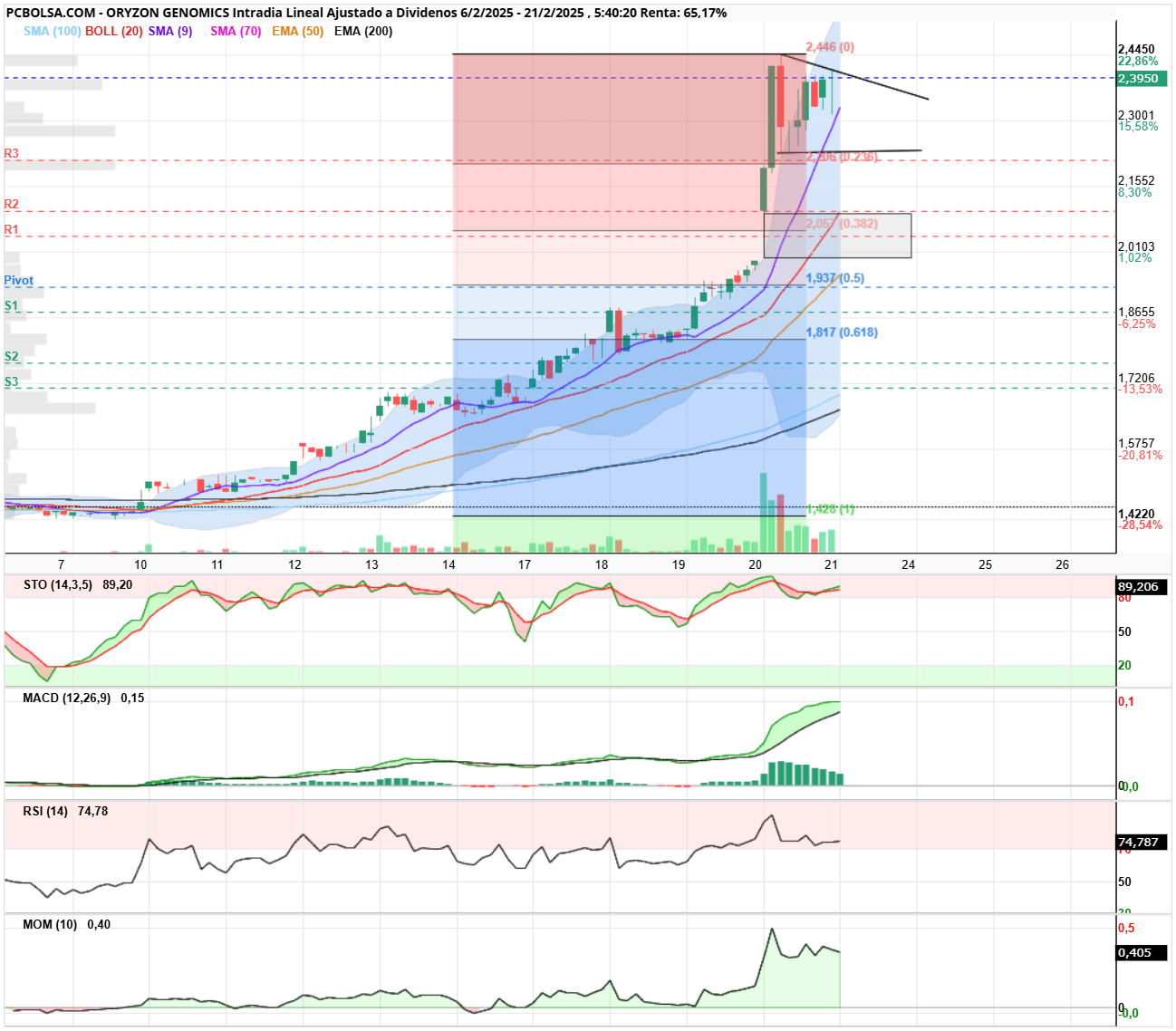
Task: Select the SMA (9) indicator label
Action: click(x=170, y=31)
